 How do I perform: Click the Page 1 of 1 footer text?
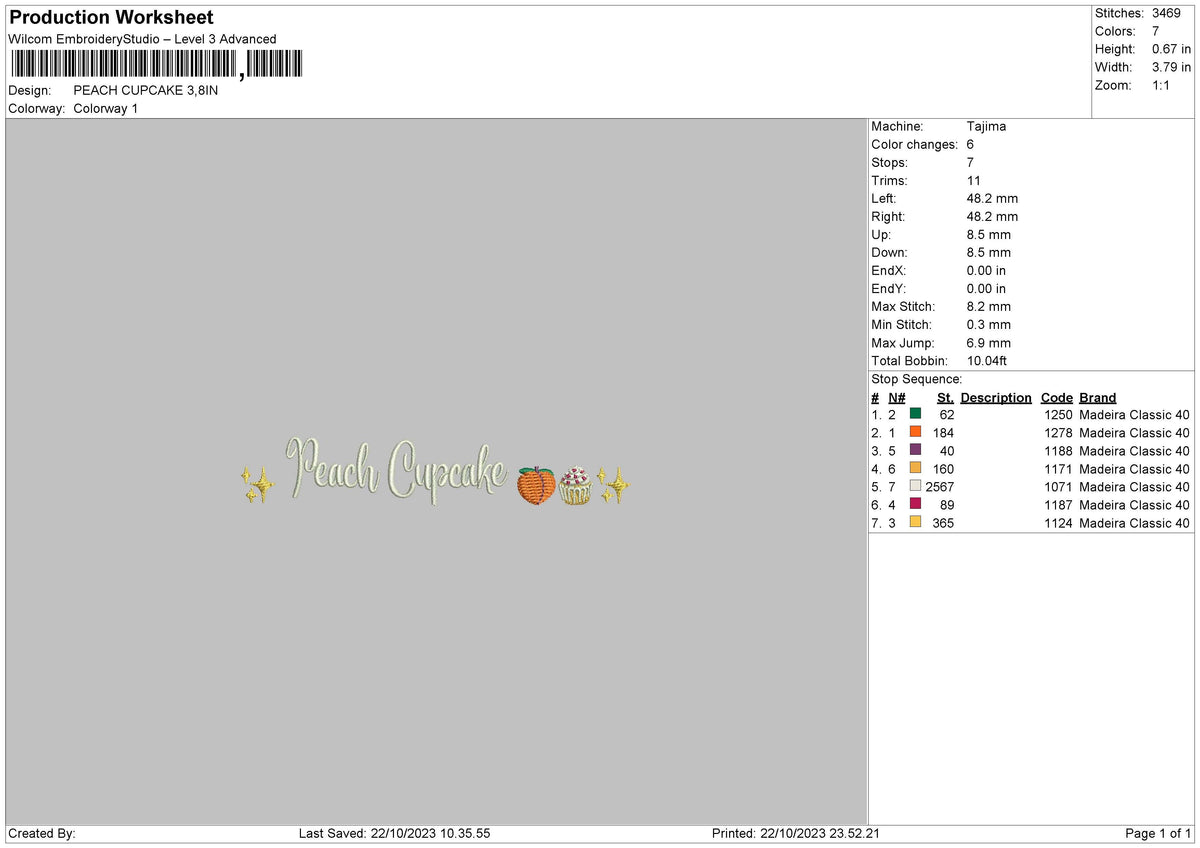(x=1158, y=833)
